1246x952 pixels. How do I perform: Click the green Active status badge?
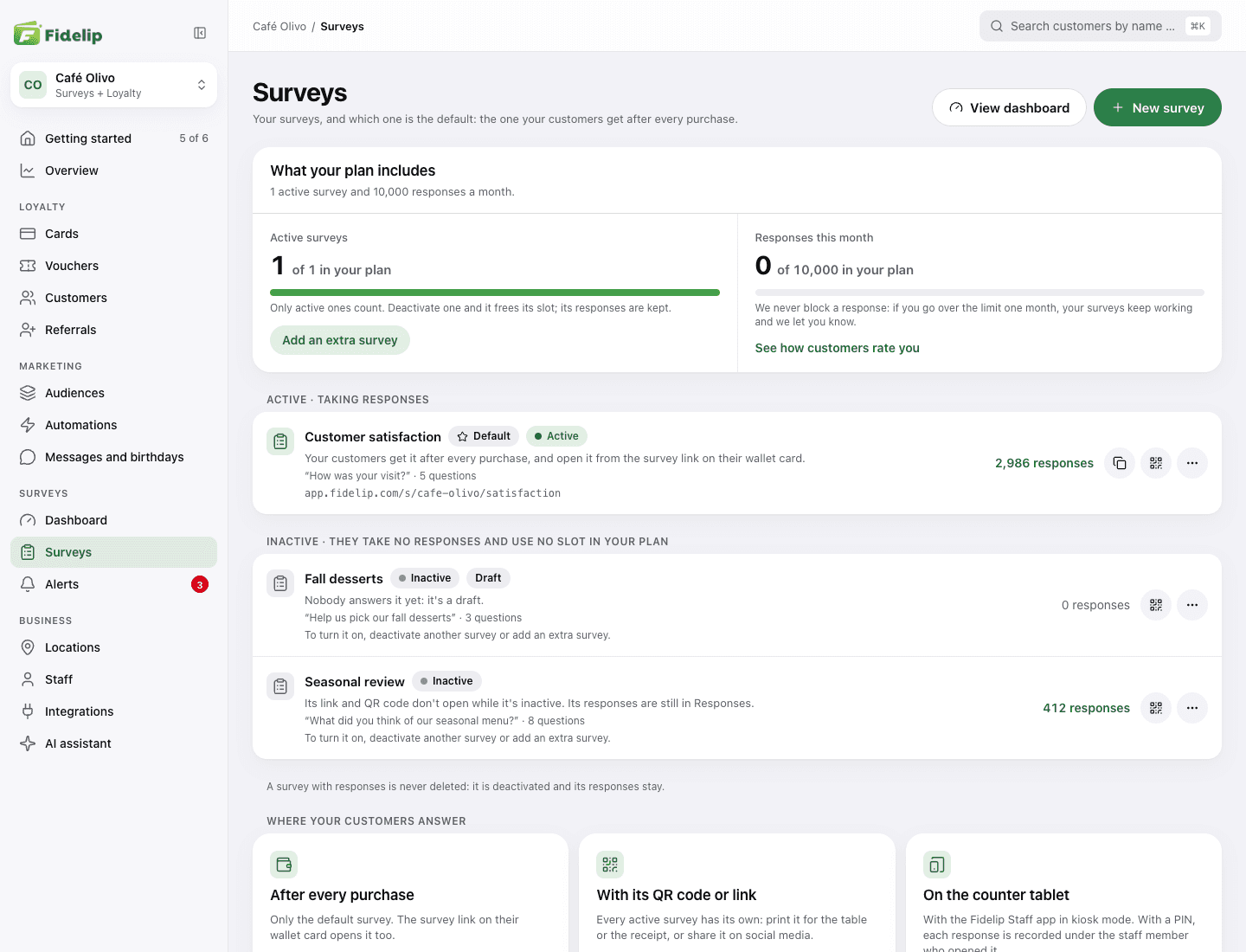pyautogui.click(x=556, y=436)
